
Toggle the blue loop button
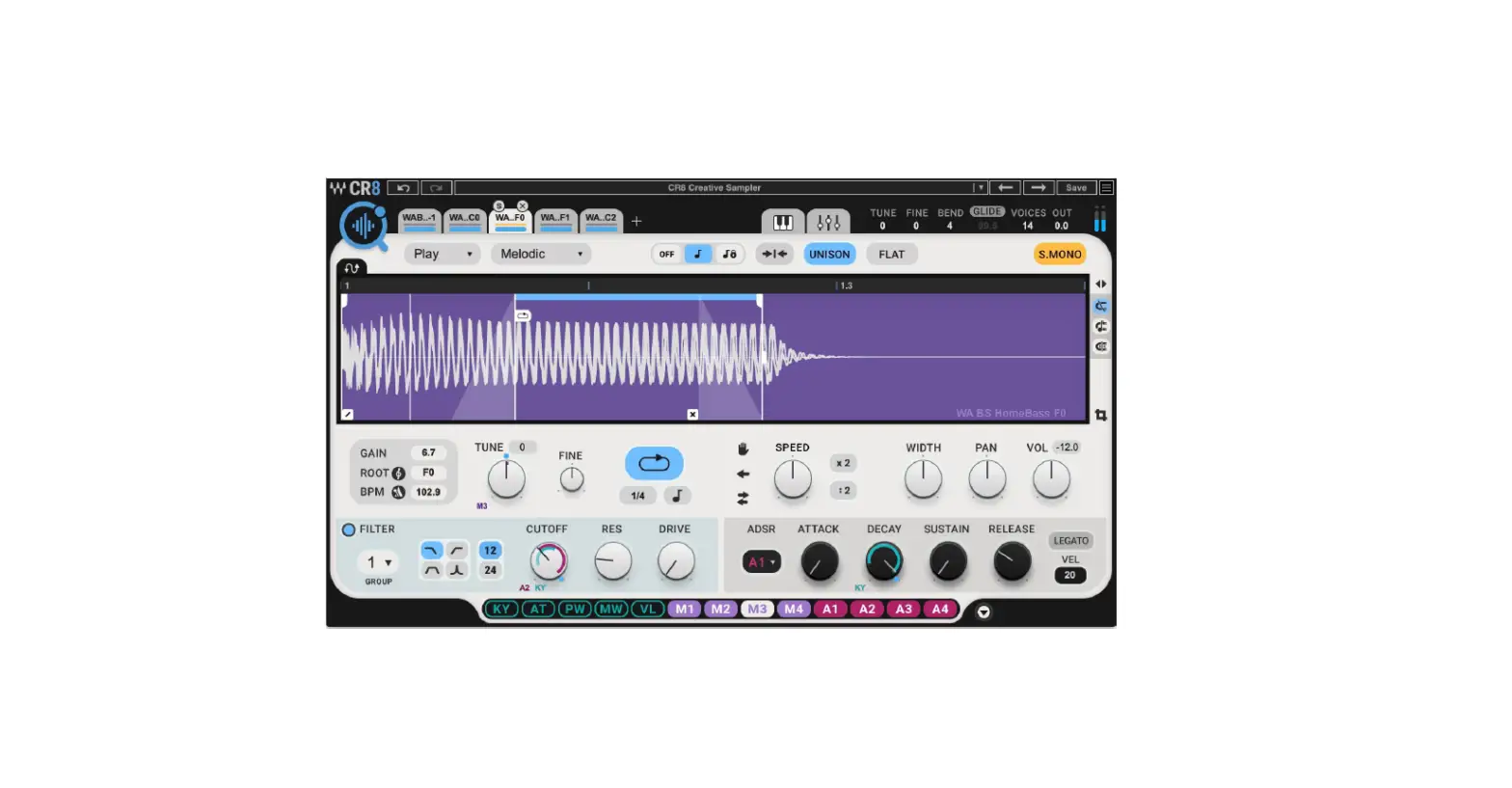click(654, 463)
